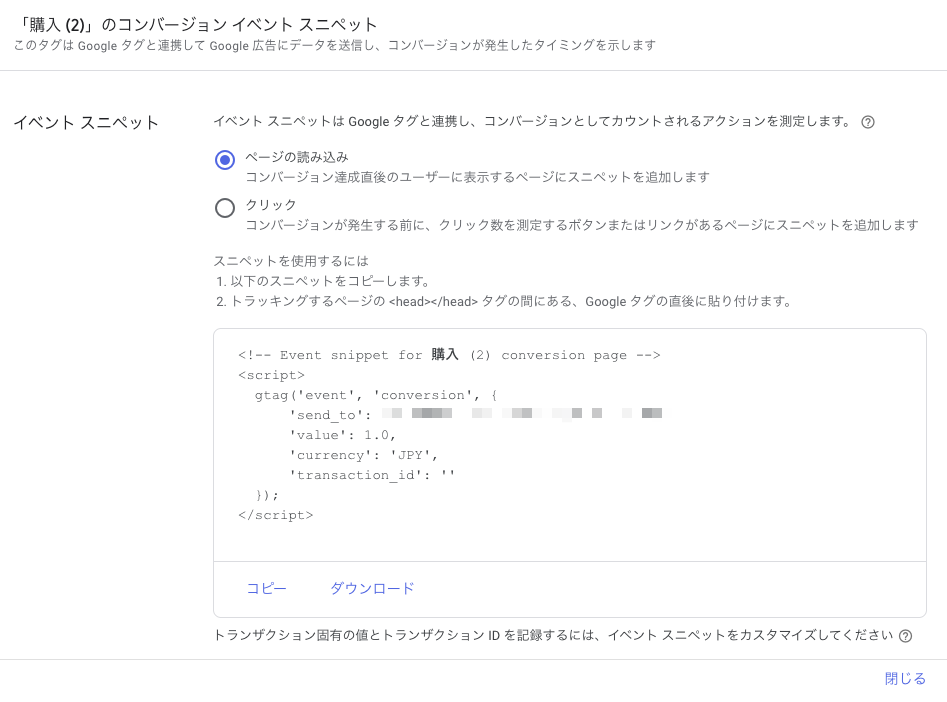Select the ページの読み込み radio button
The height and width of the screenshot is (702, 947).
coord(225,160)
